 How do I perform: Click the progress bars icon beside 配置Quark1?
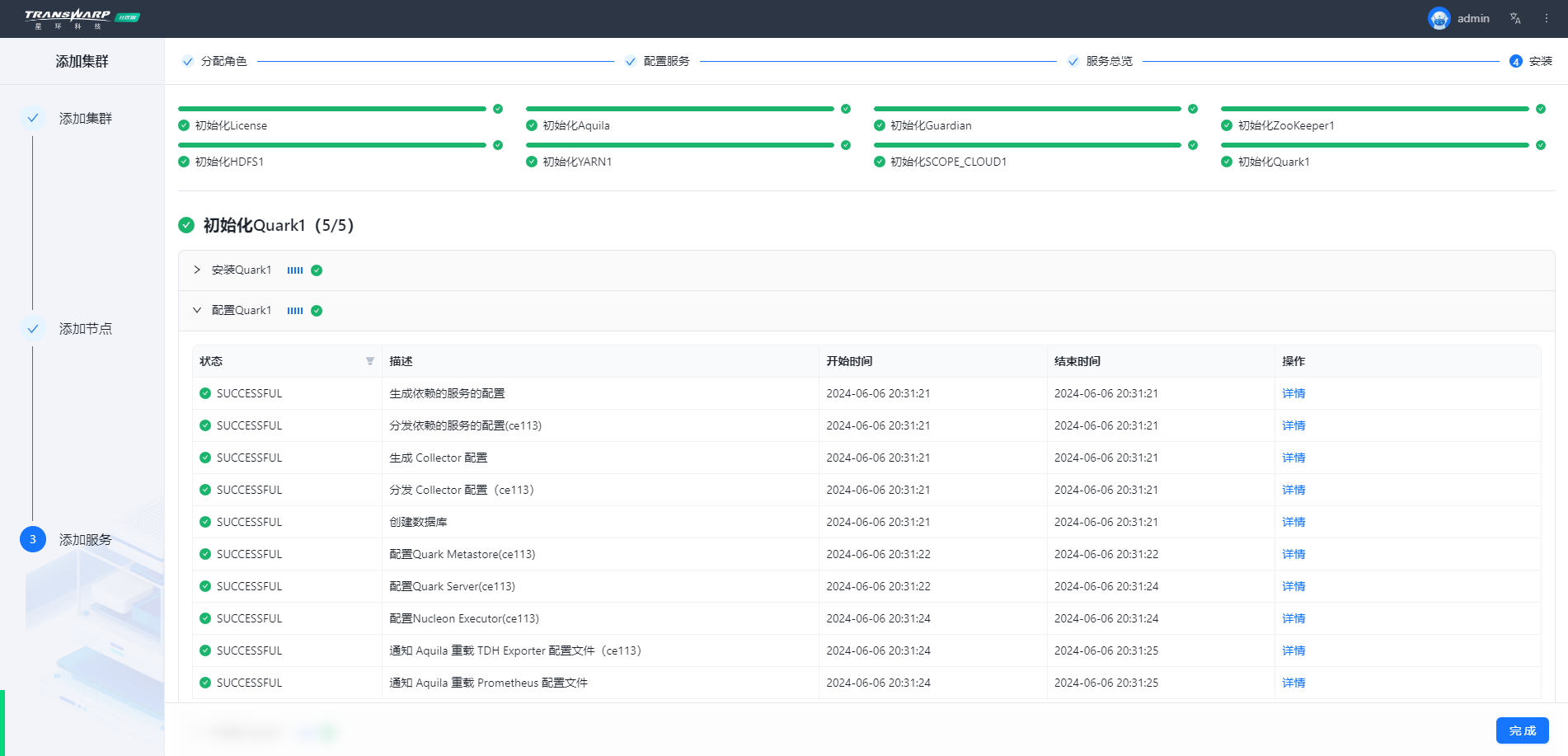(x=295, y=311)
